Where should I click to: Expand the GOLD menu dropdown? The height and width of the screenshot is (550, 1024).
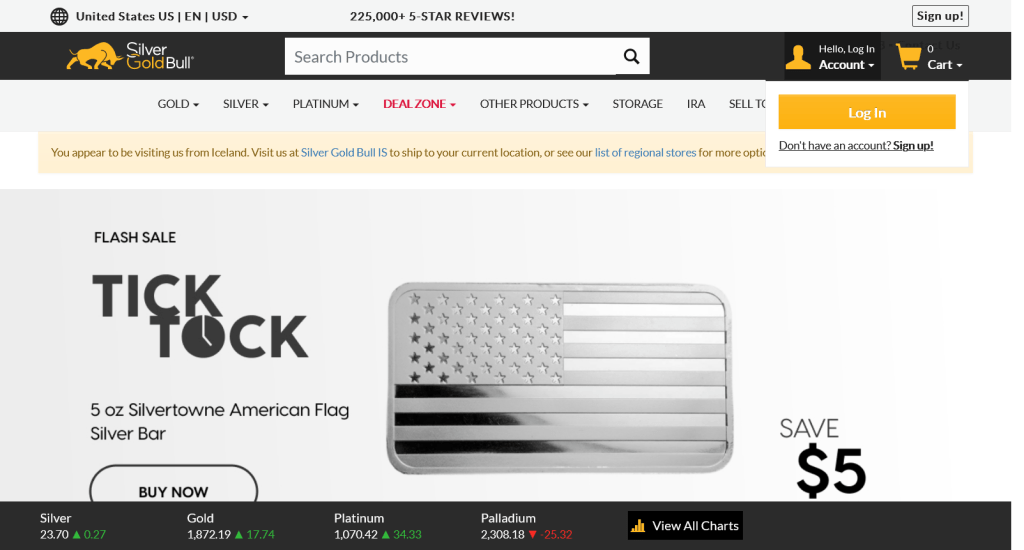178,104
